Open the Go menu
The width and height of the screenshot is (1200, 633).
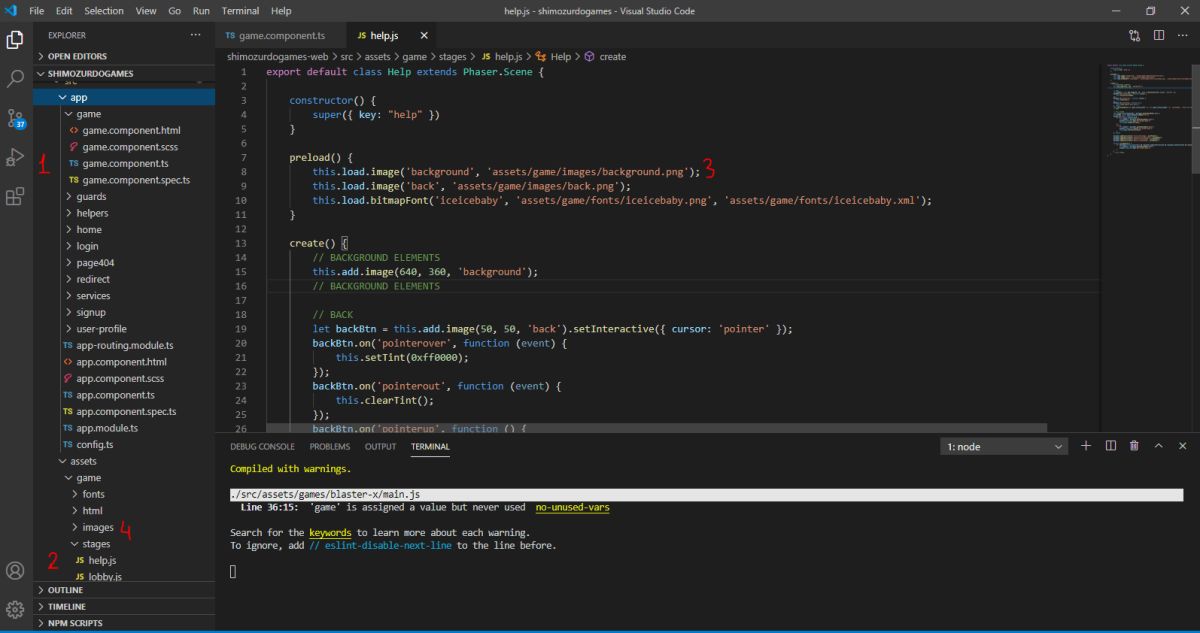[x=175, y=11]
